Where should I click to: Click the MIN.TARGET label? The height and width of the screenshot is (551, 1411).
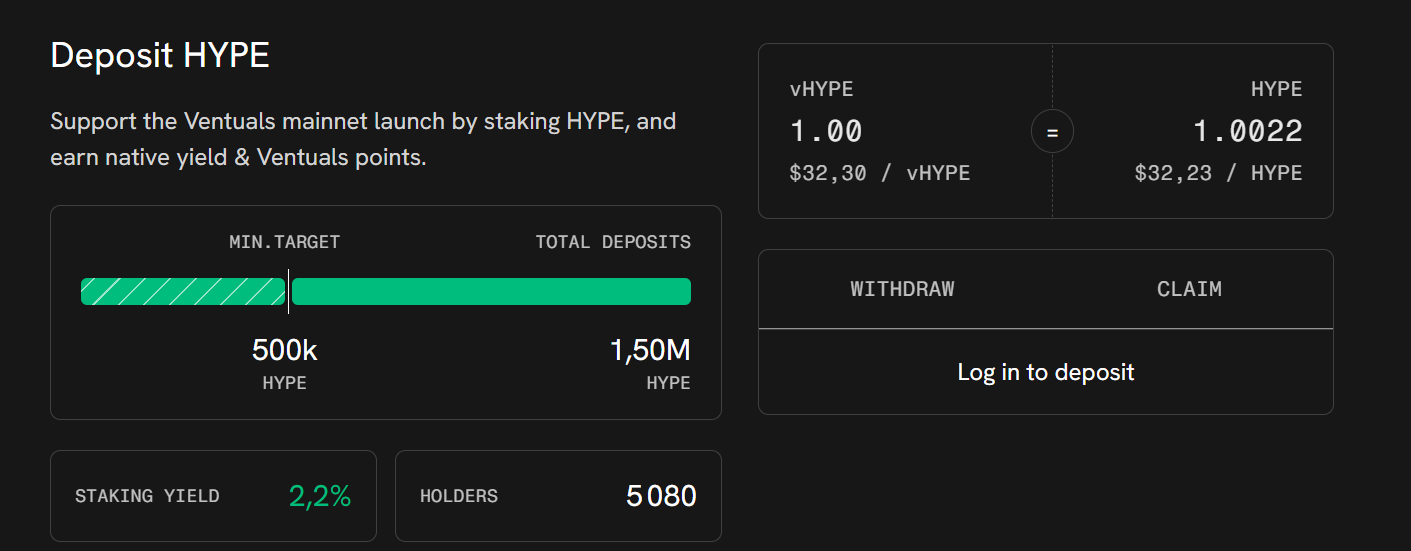(x=284, y=242)
